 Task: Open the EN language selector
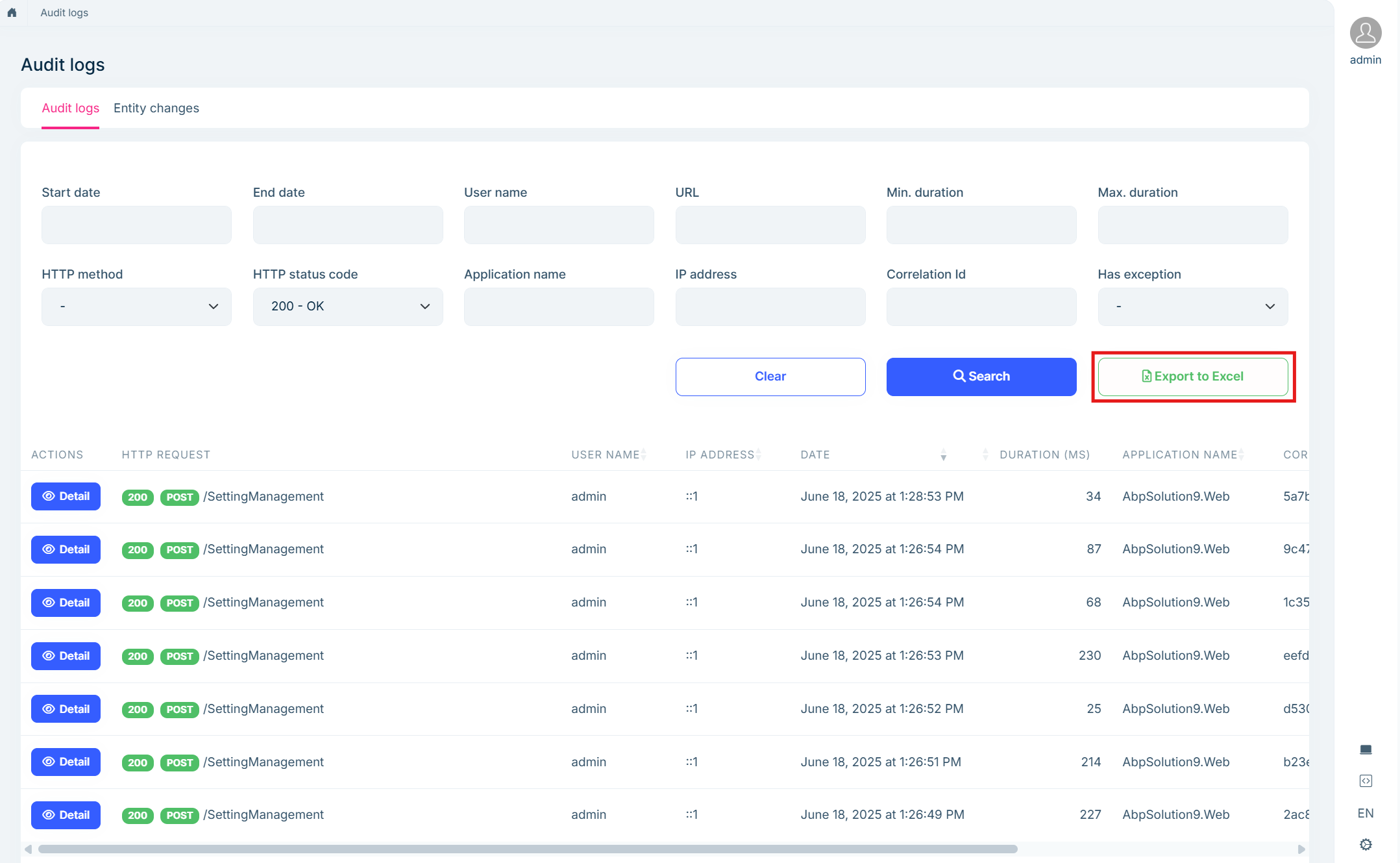[1366, 813]
